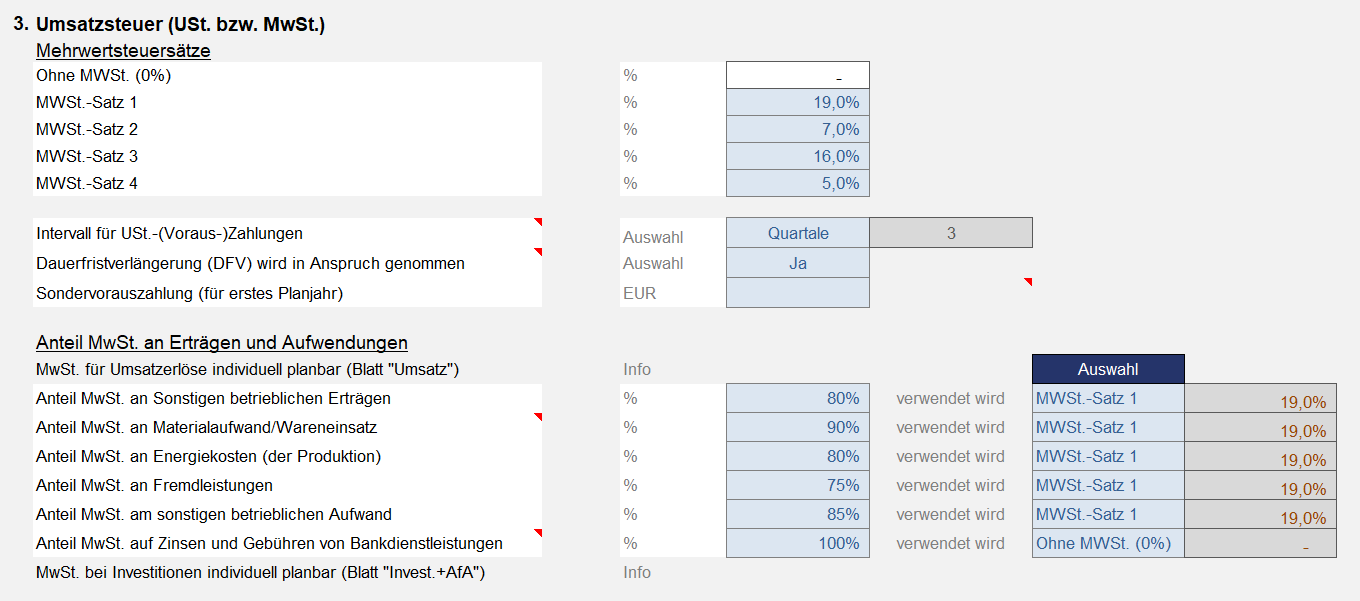The width and height of the screenshot is (1360, 601).
Task: Click the dark blue Auswahl header
Action: click(1108, 369)
